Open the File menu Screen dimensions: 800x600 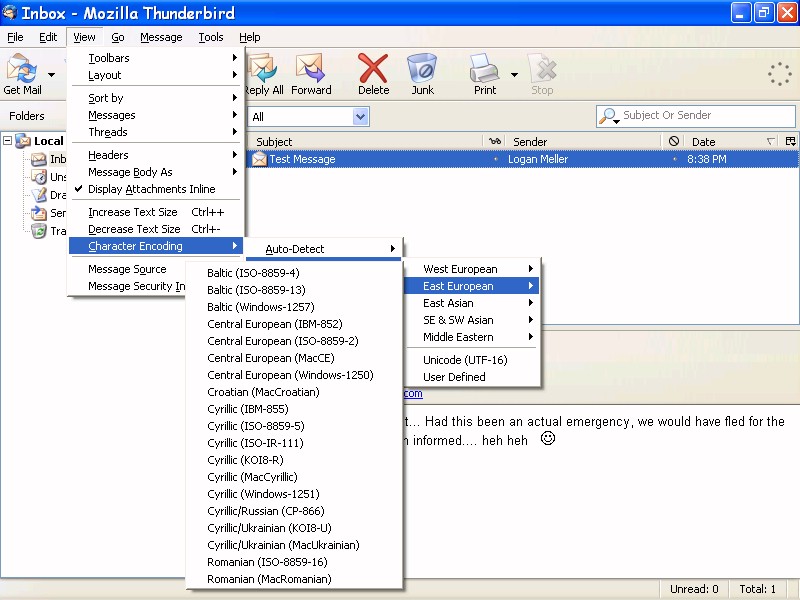tap(15, 37)
